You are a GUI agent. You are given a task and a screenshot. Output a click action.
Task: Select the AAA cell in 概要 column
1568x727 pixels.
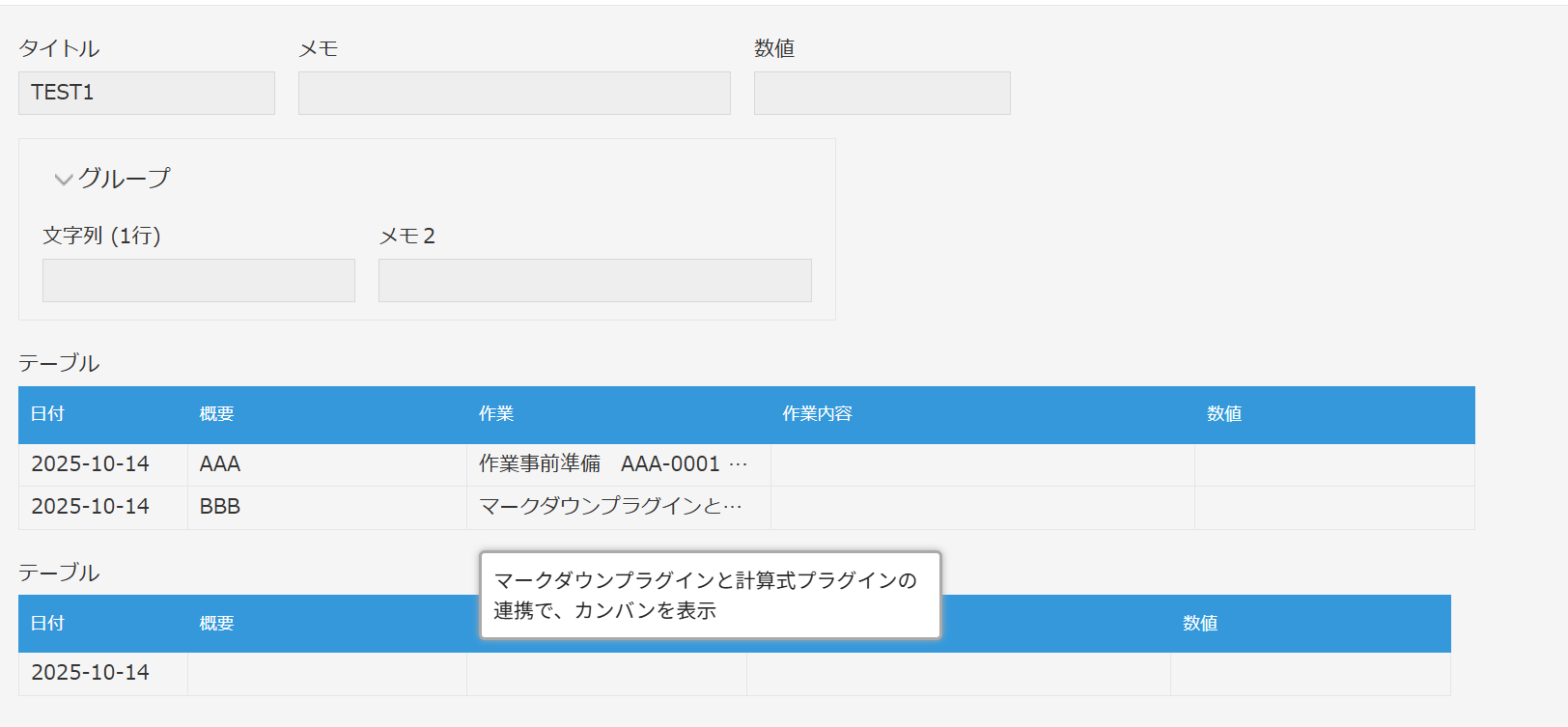220,464
